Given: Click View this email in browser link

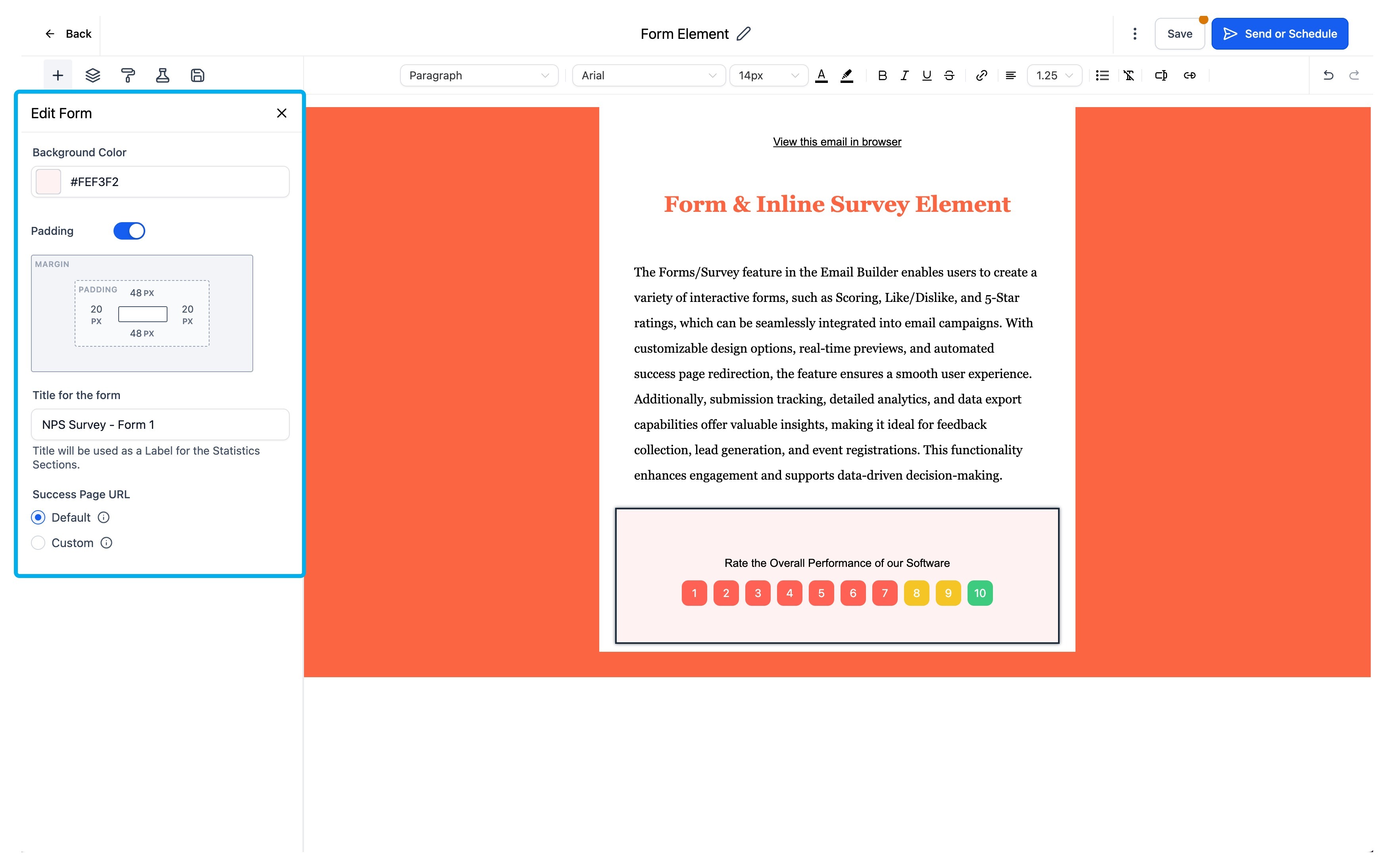Looking at the screenshot, I should (837, 142).
